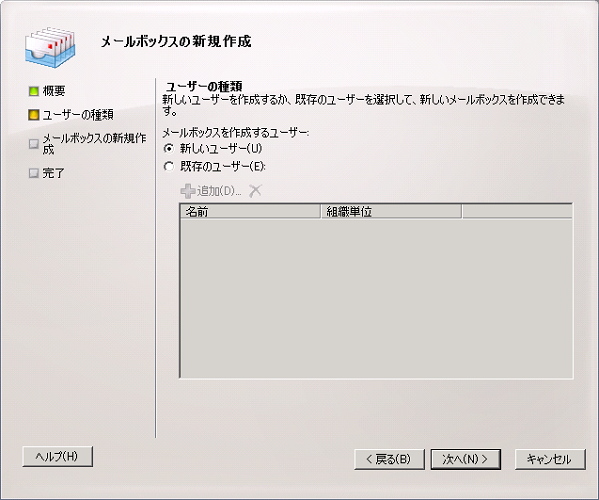
Task: Click the 名前 column header
Action: (250, 211)
